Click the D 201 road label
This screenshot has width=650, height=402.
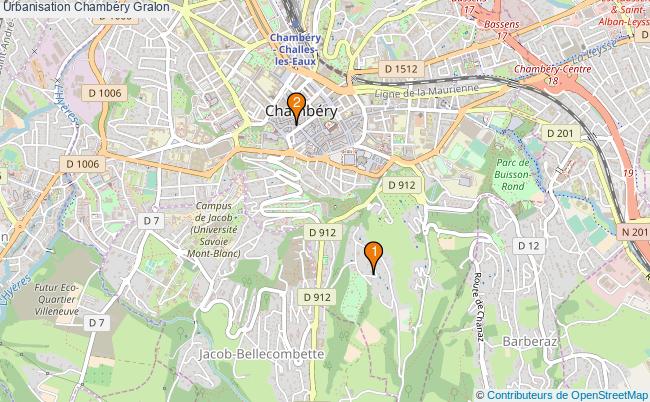pos(560,133)
